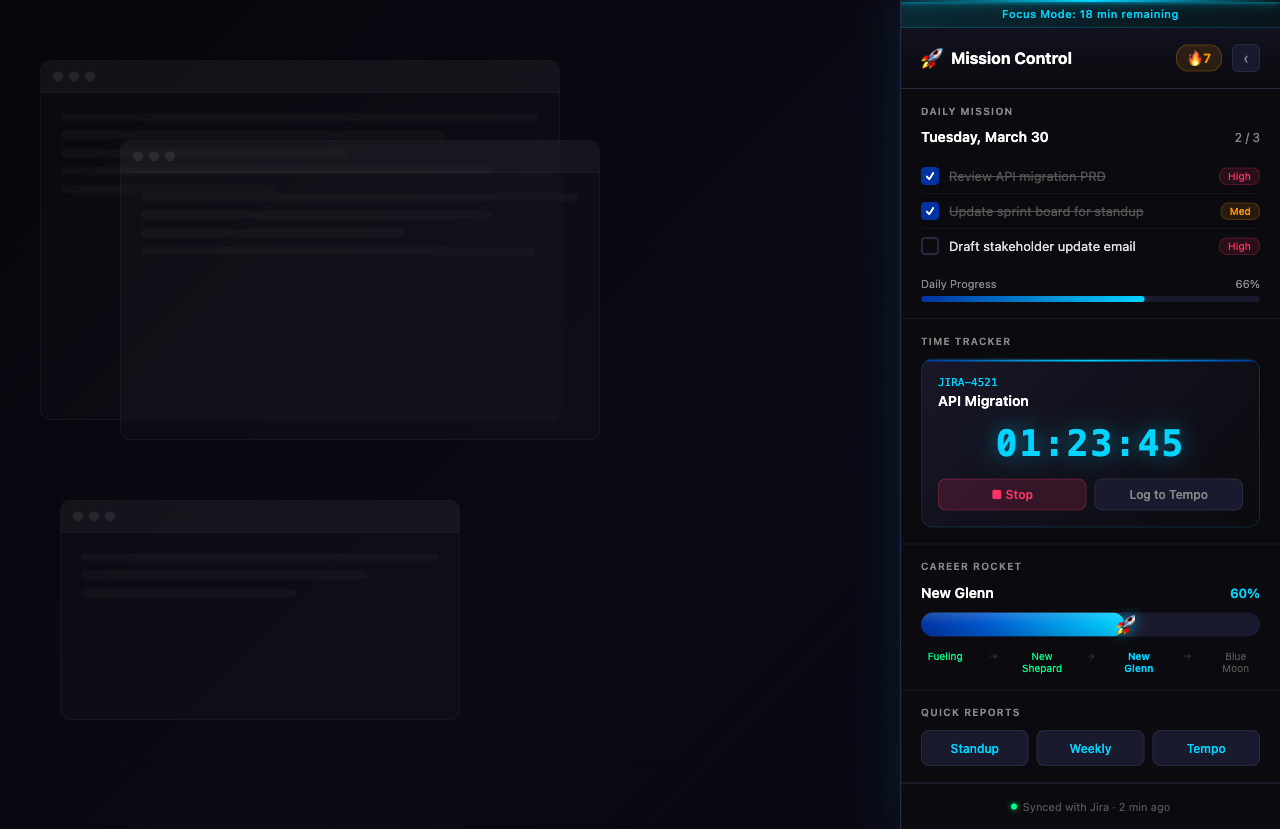Click the Focus Mode remaining time banner
This screenshot has width=1280, height=829.
[x=1090, y=14]
